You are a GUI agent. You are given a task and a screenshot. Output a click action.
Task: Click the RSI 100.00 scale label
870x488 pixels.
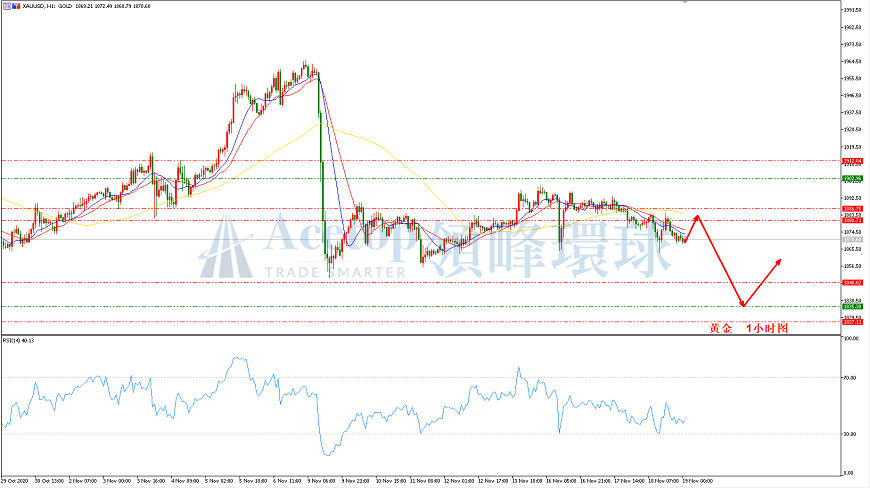[x=851, y=338]
